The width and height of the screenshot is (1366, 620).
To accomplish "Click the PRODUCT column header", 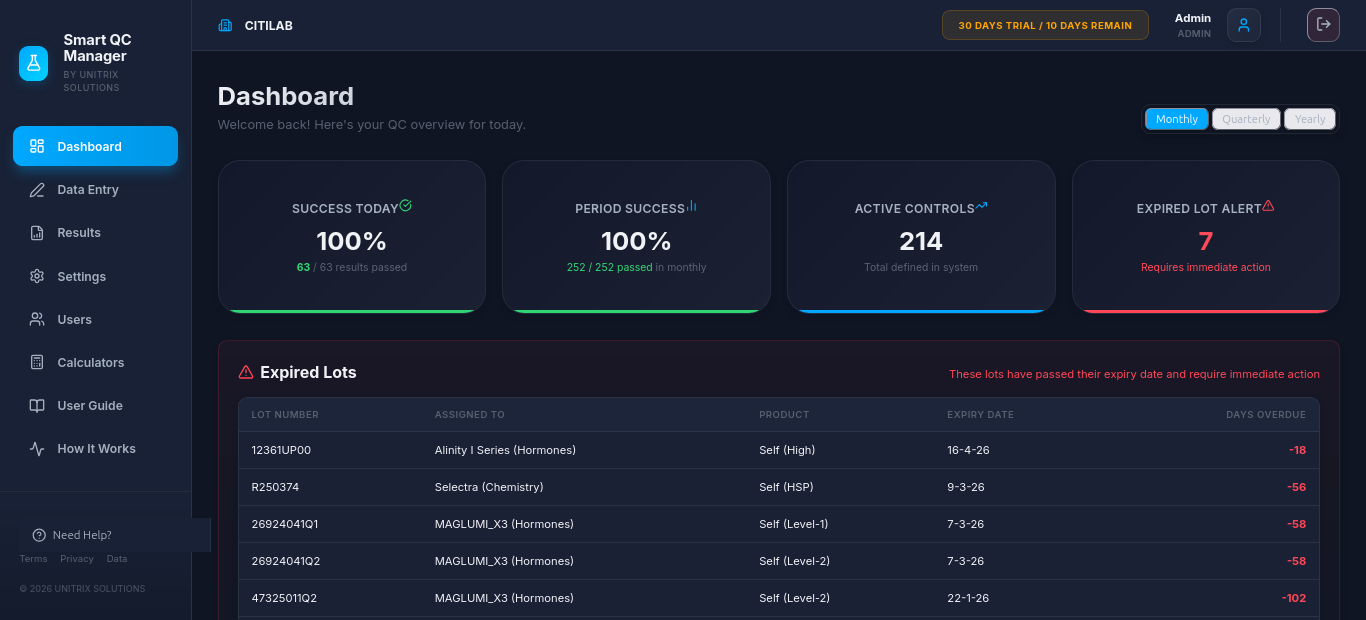I will pyautogui.click(x=784, y=415).
